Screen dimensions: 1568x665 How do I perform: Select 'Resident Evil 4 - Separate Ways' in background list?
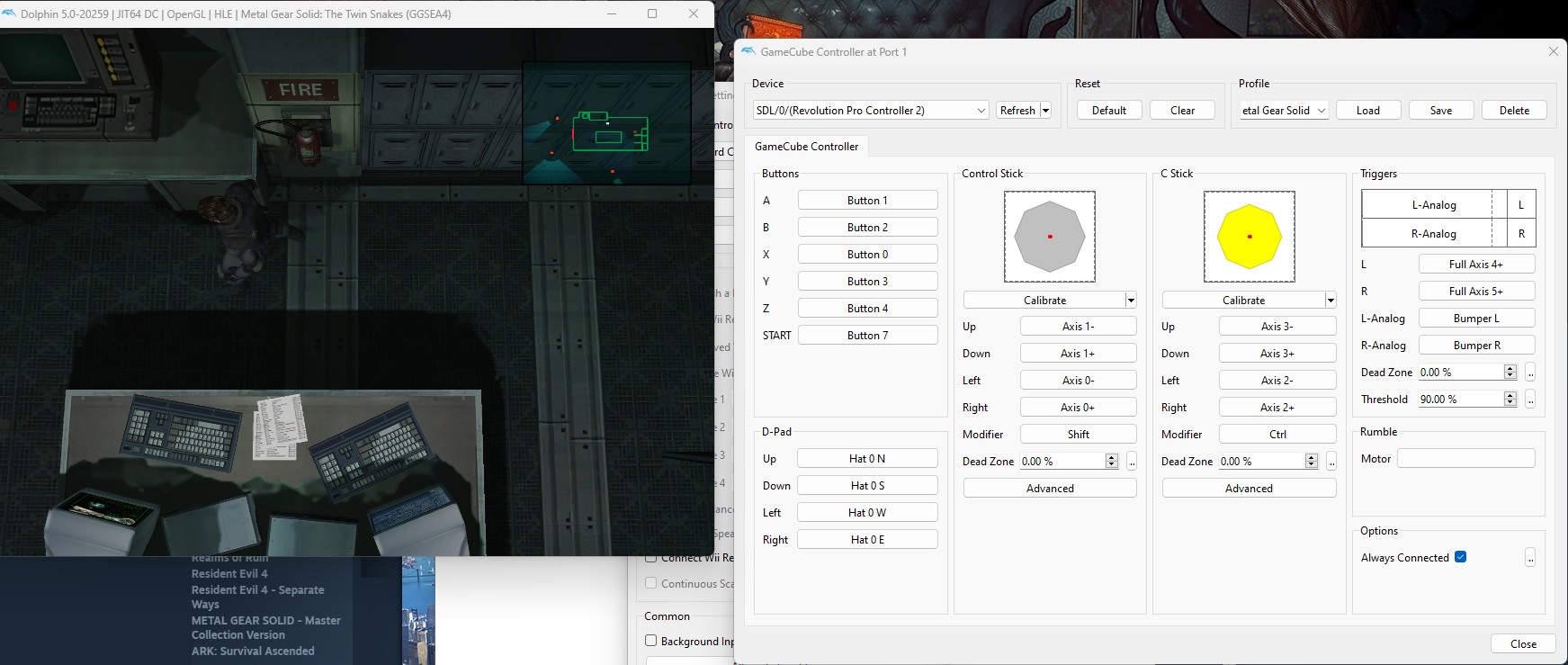[x=257, y=597]
